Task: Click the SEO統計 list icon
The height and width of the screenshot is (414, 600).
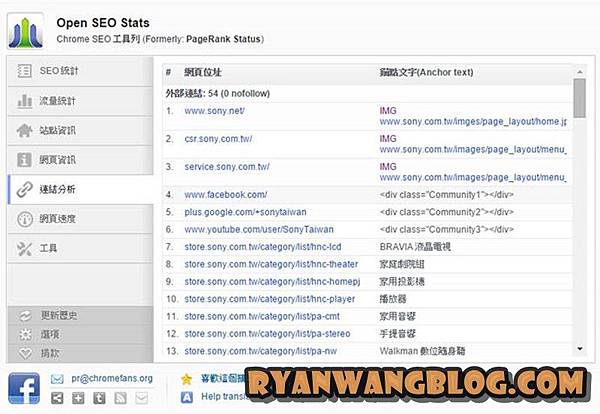Action: click(x=24, y=71)
